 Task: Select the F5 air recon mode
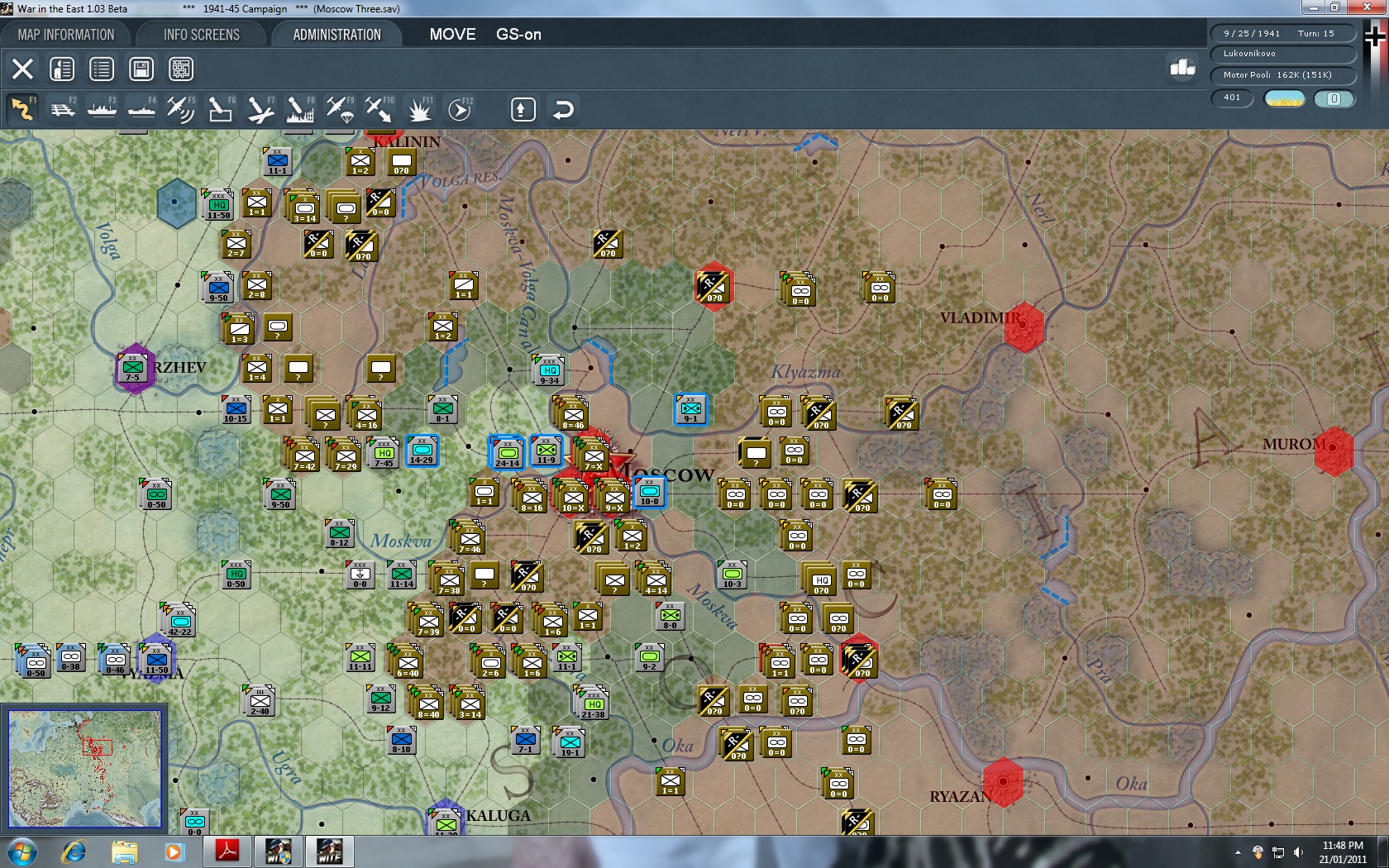181,109
